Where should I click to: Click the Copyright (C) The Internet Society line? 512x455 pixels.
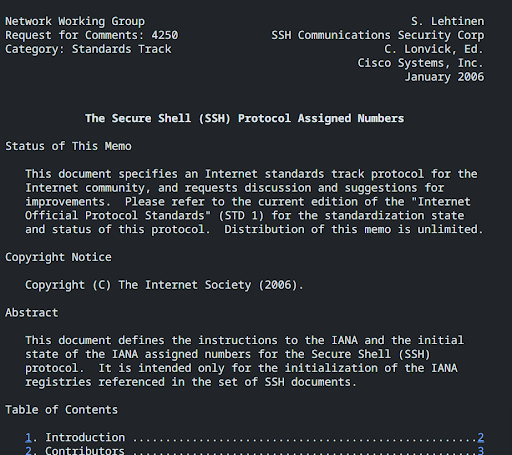pyautogui.click(x=164, y=285)
